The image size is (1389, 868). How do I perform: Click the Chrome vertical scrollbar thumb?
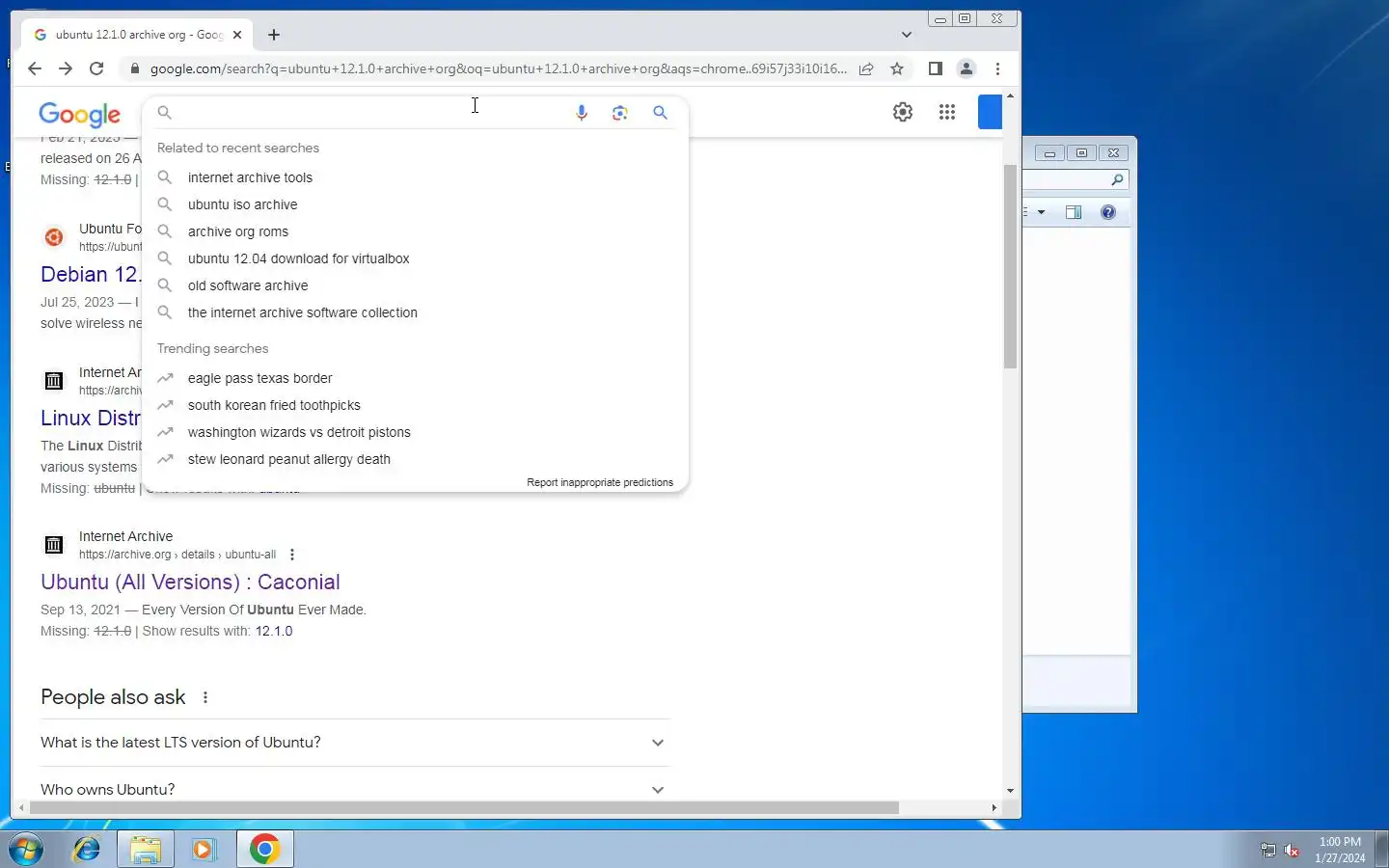coord(1010,266)
